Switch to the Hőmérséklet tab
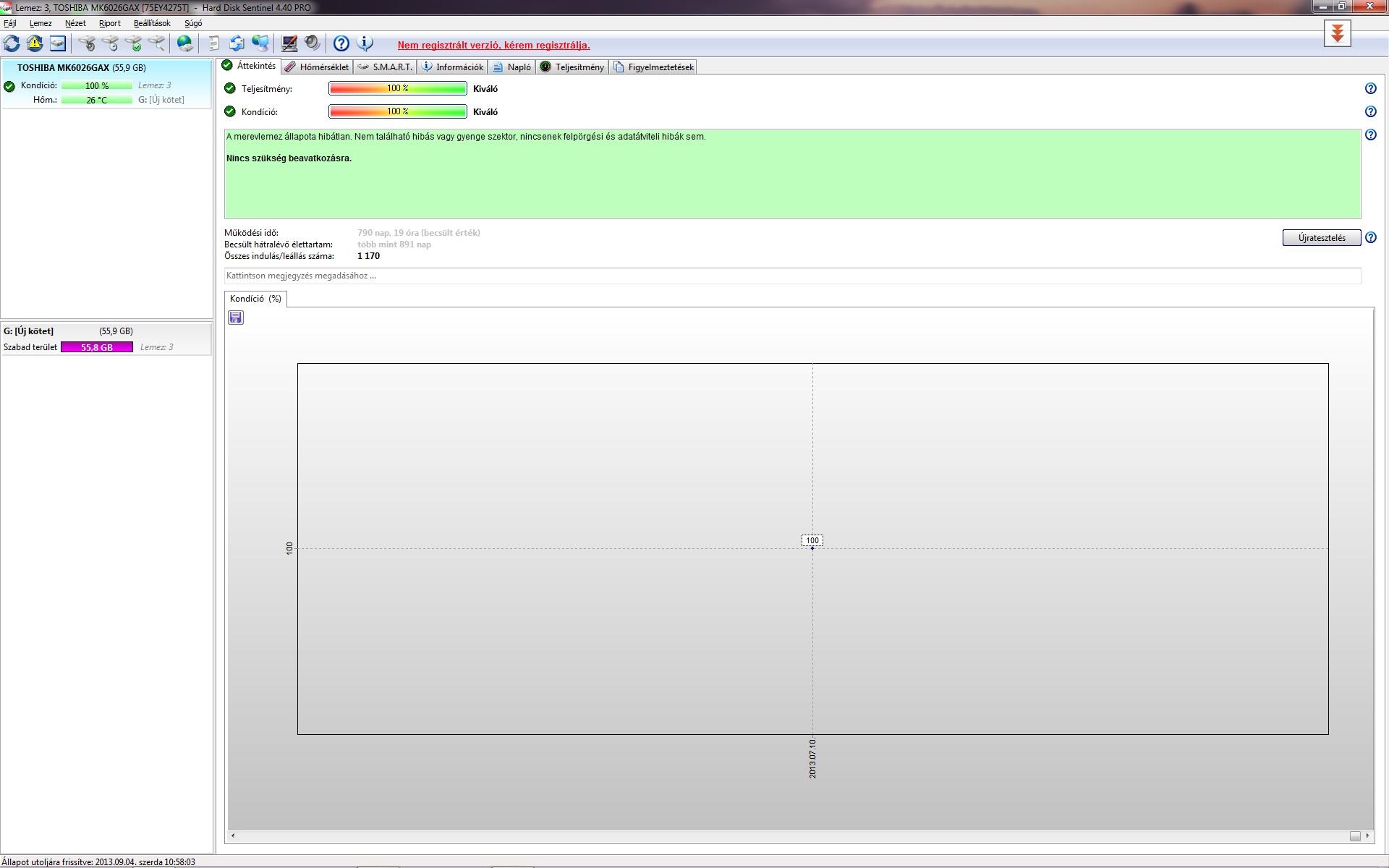 [x=317, y=67]
